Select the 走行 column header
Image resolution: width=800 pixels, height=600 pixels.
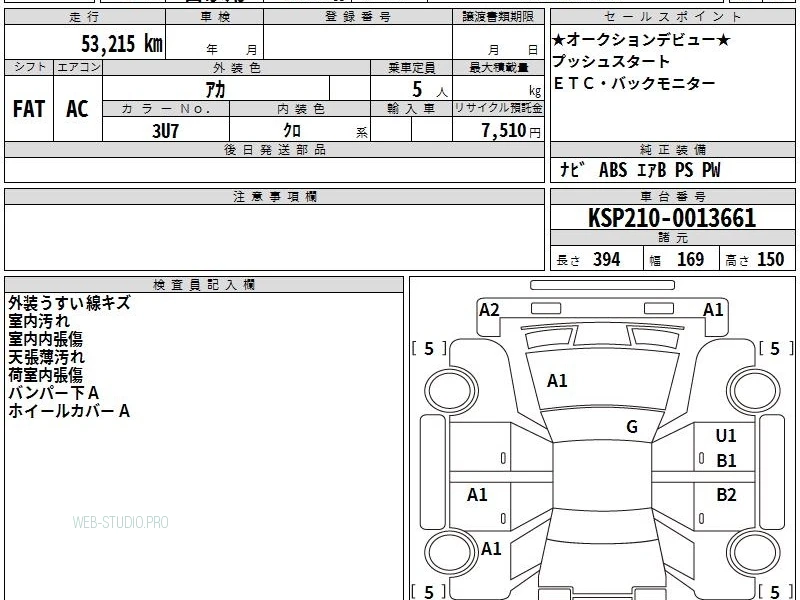tap(85, 16)
